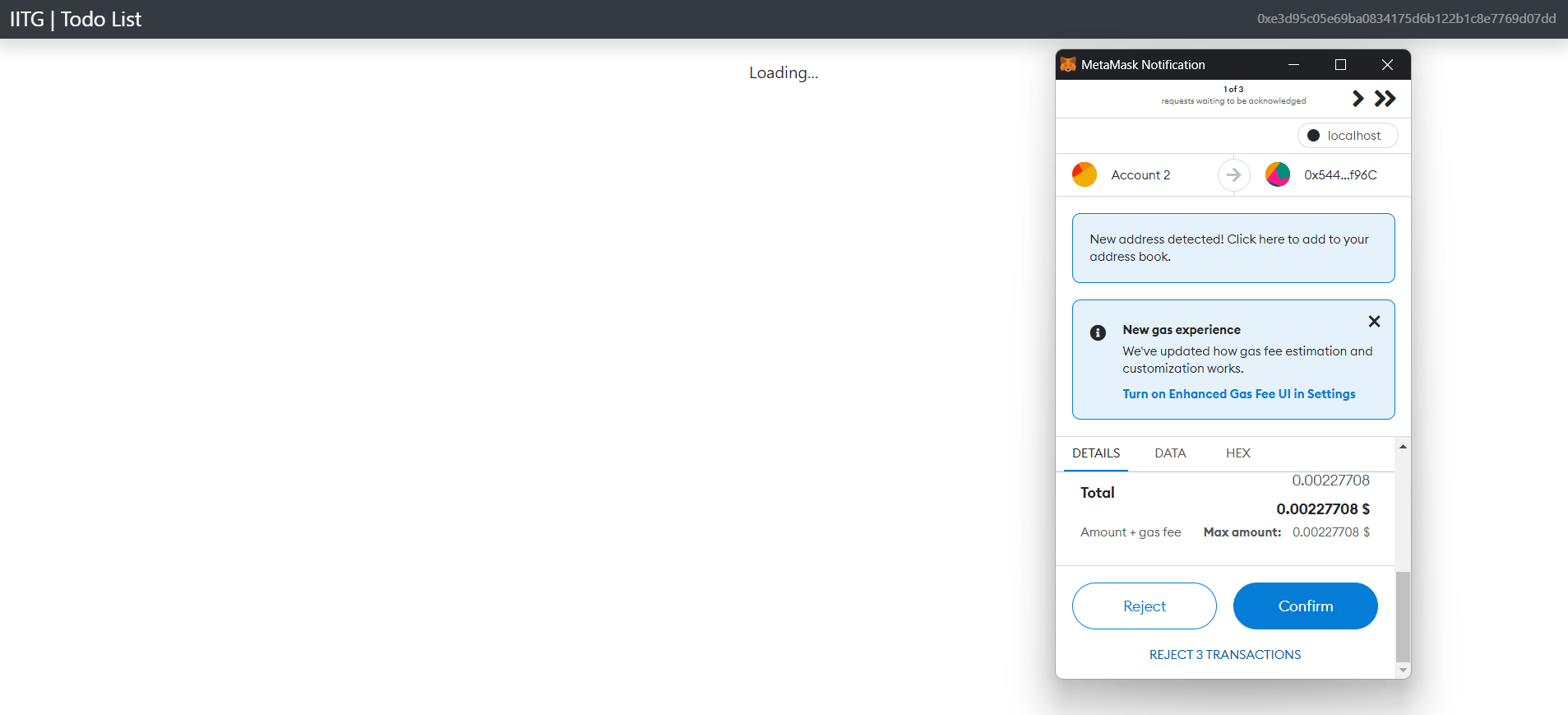The height and width of the screenshot is (715, 1568).
Task: Click the scrollbar down arrow in details panel
Action: tap(1403, 671)
